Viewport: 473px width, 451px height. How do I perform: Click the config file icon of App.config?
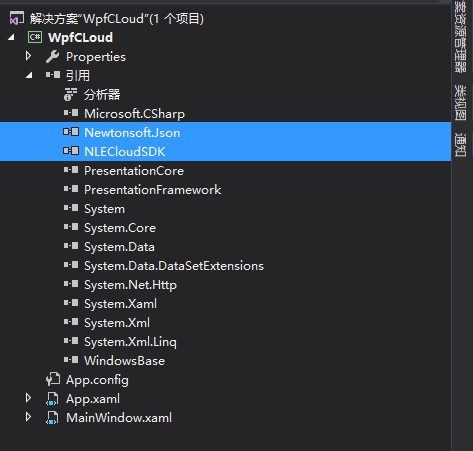tap(53, 379)
